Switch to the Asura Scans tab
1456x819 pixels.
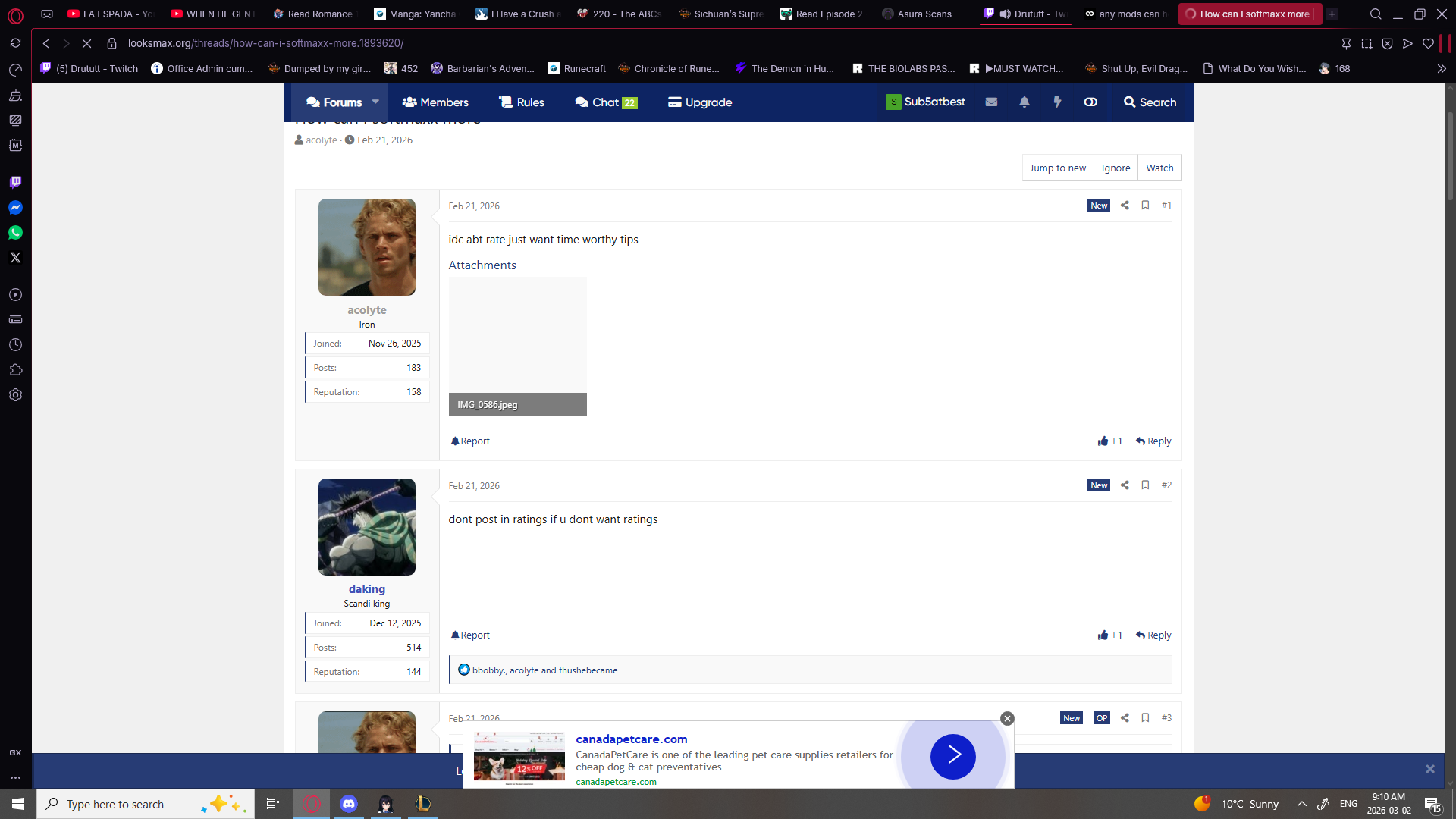(x=918, y=14)
